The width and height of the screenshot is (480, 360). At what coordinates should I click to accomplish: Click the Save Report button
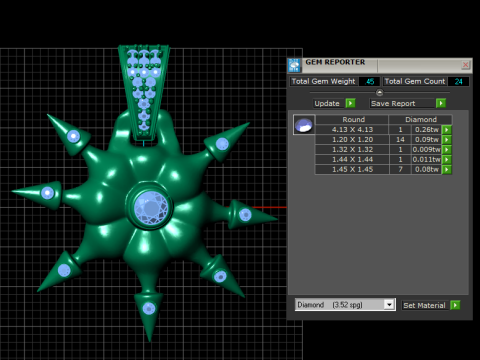click(x=403, y=103)
